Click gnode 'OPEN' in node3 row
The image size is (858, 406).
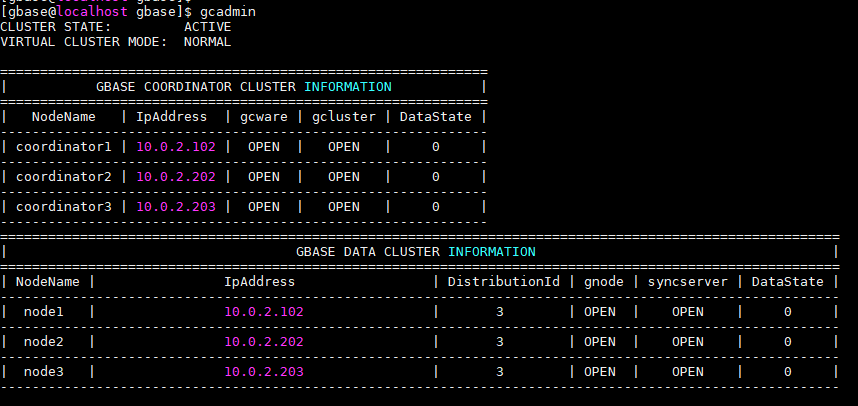(x=600, y=372)
